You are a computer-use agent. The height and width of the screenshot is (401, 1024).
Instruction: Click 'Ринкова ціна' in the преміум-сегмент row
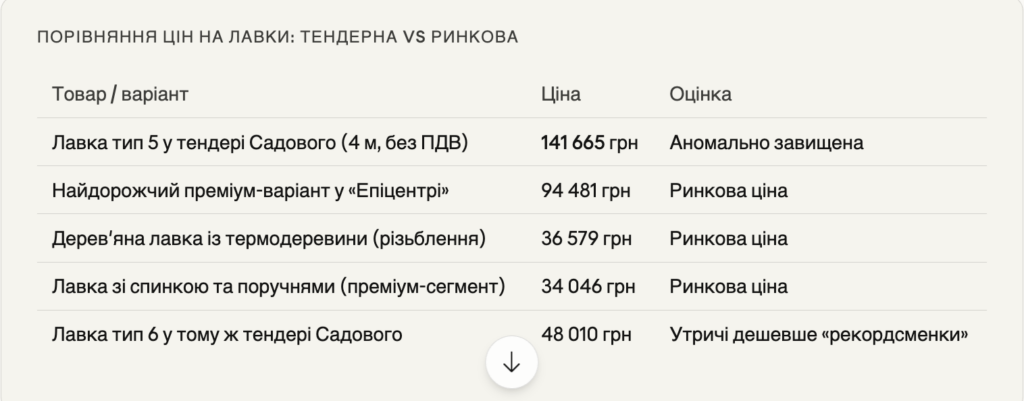[728, 287]
